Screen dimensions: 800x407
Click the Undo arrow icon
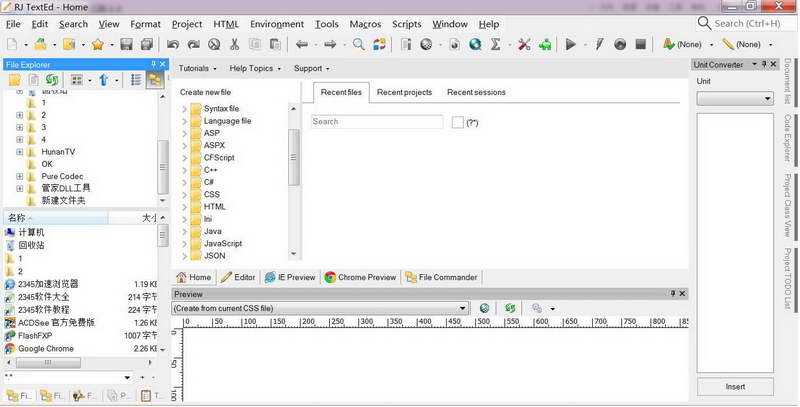click(173, 44)
